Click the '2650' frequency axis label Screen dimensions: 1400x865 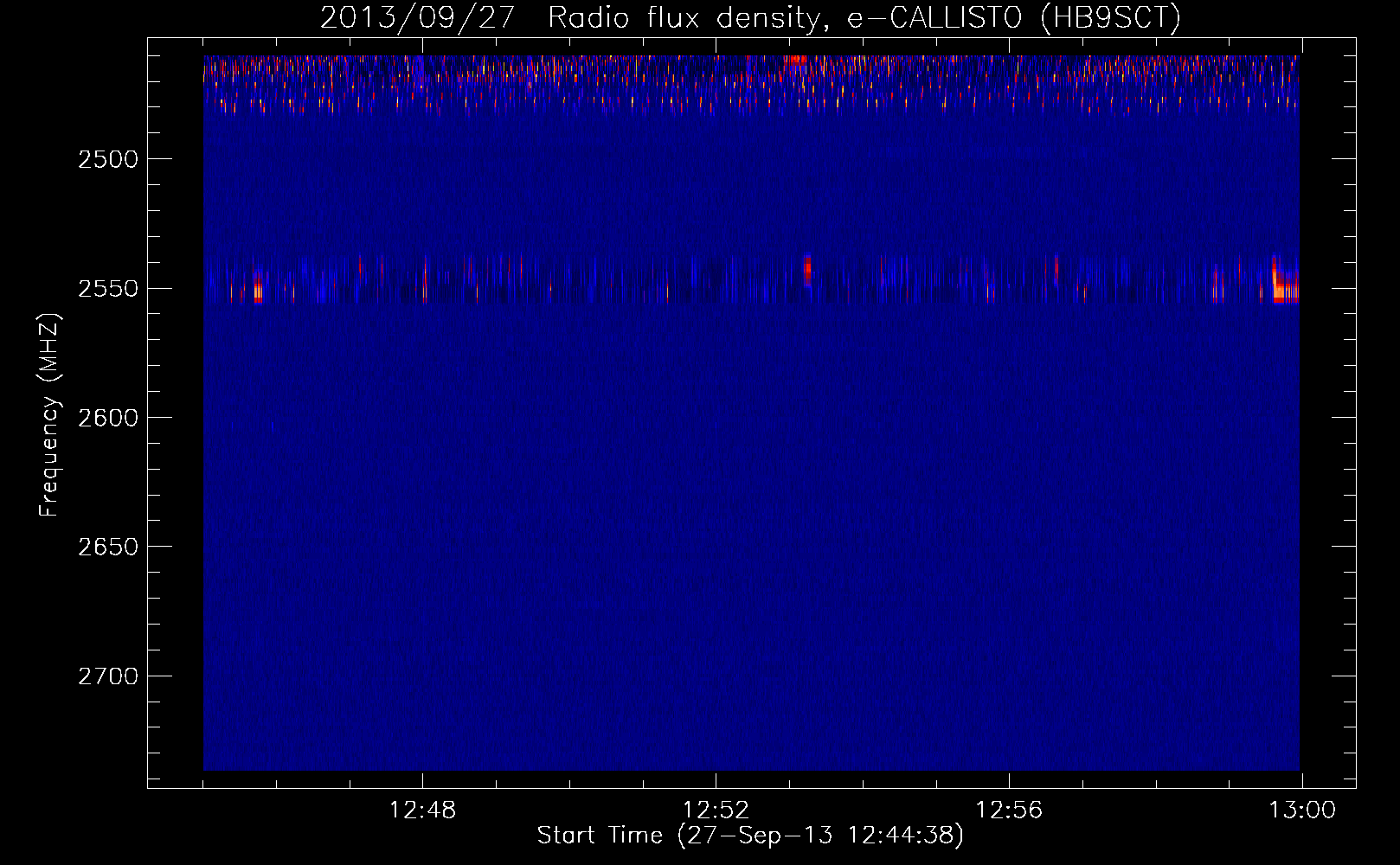[108, 548]
